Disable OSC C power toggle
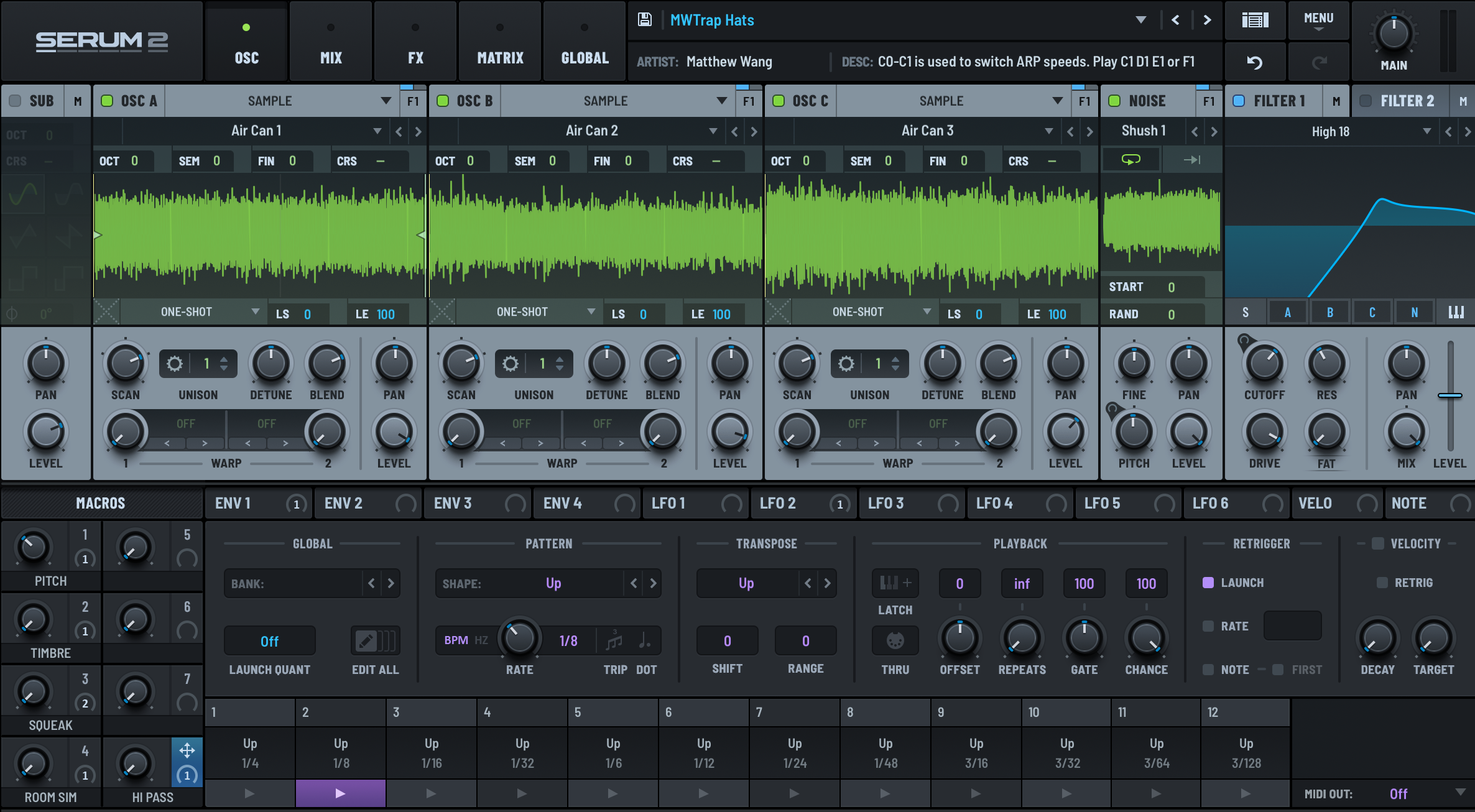This screenshot has width=1475, height=812. tap(779, 101)
